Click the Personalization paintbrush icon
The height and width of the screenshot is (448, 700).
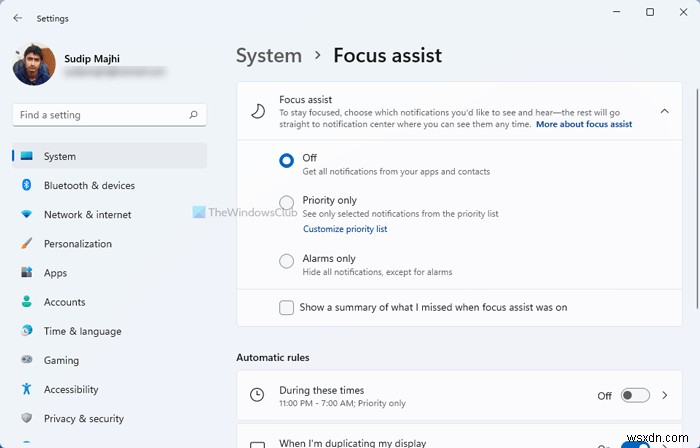(27, 243)
